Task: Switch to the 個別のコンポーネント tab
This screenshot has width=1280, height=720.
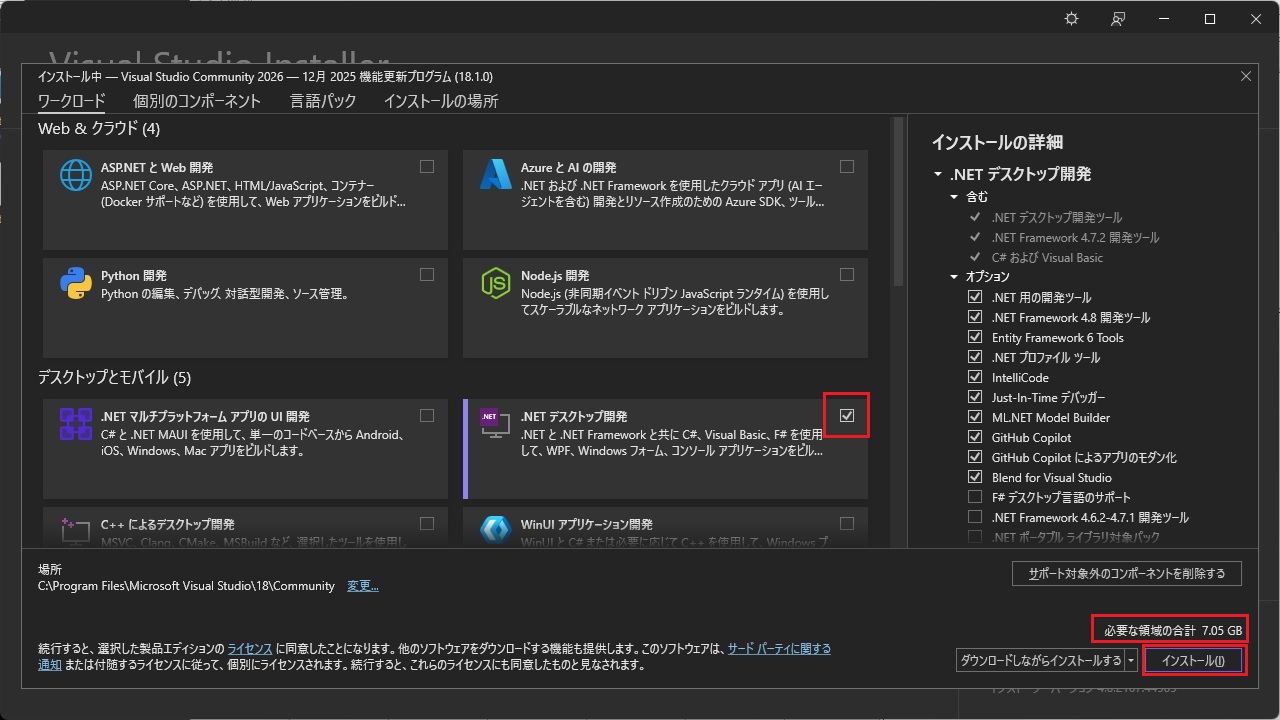Action: 197,101
